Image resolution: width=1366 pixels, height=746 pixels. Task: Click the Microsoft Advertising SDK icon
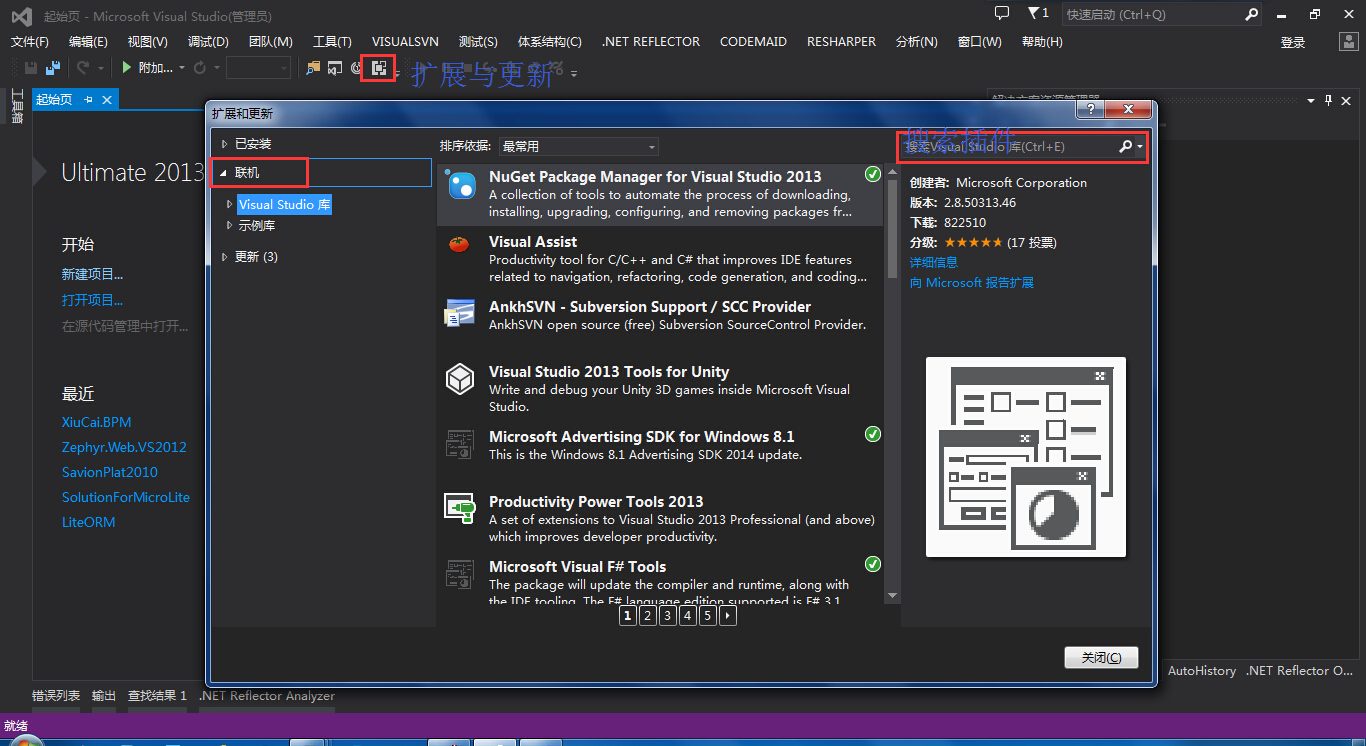[459, 444]
